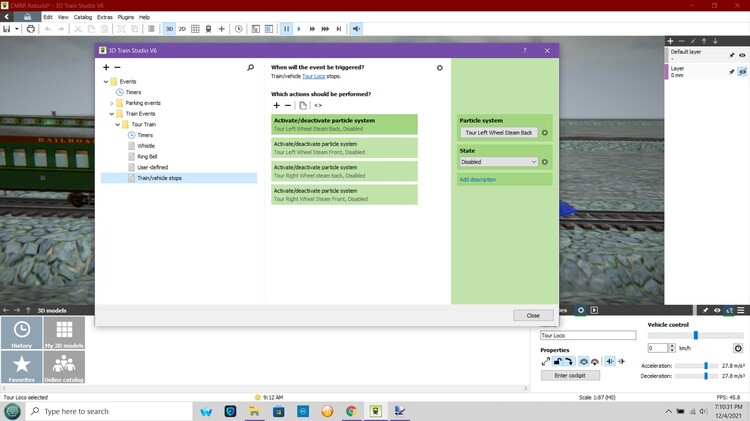Toggle visibility of Default layer

click(743, 53)
